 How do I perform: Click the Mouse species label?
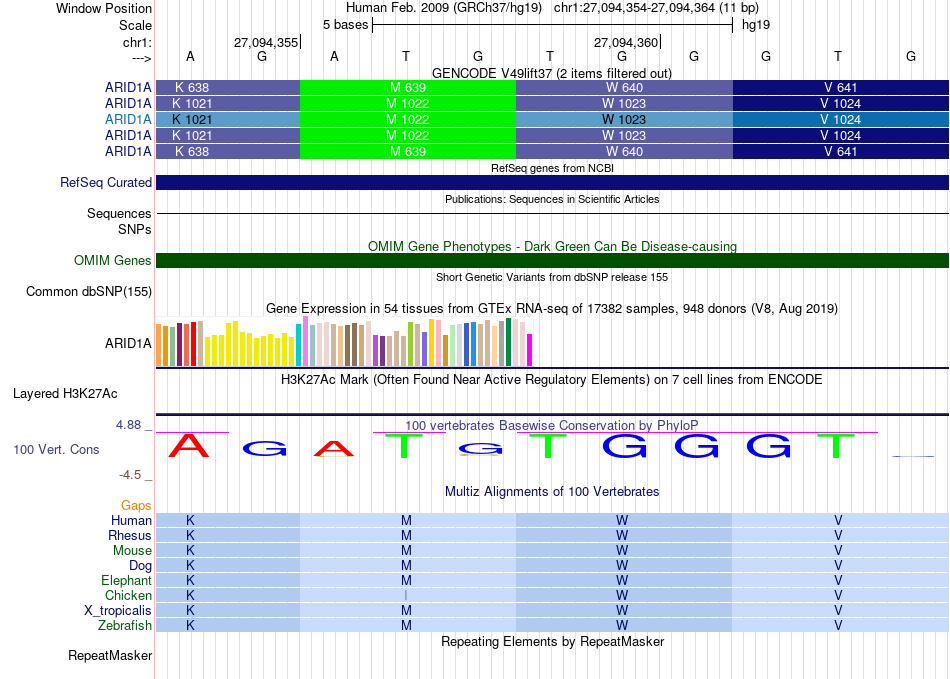[x=132, y=551]
